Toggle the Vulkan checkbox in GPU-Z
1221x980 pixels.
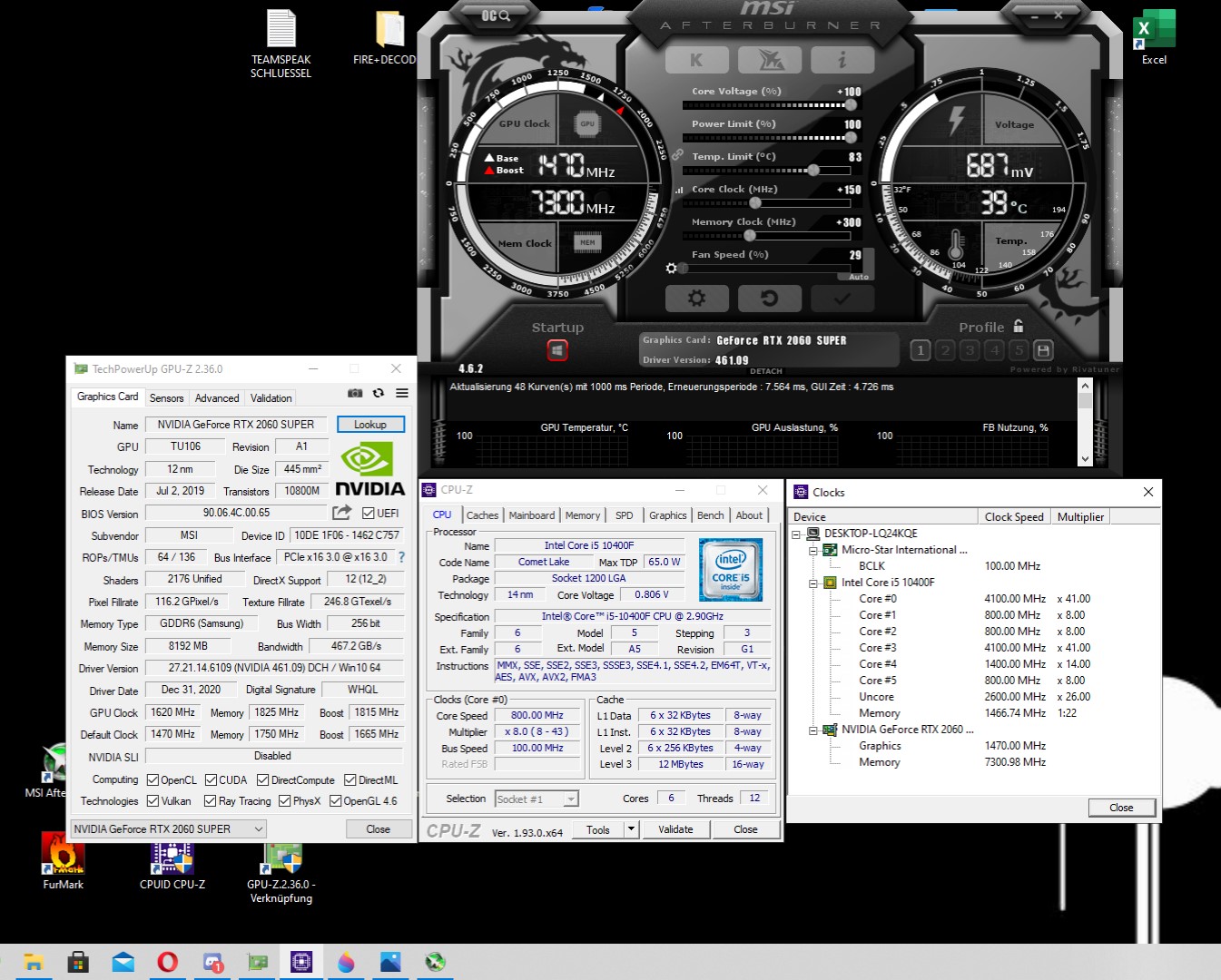(x=153, y=801)
